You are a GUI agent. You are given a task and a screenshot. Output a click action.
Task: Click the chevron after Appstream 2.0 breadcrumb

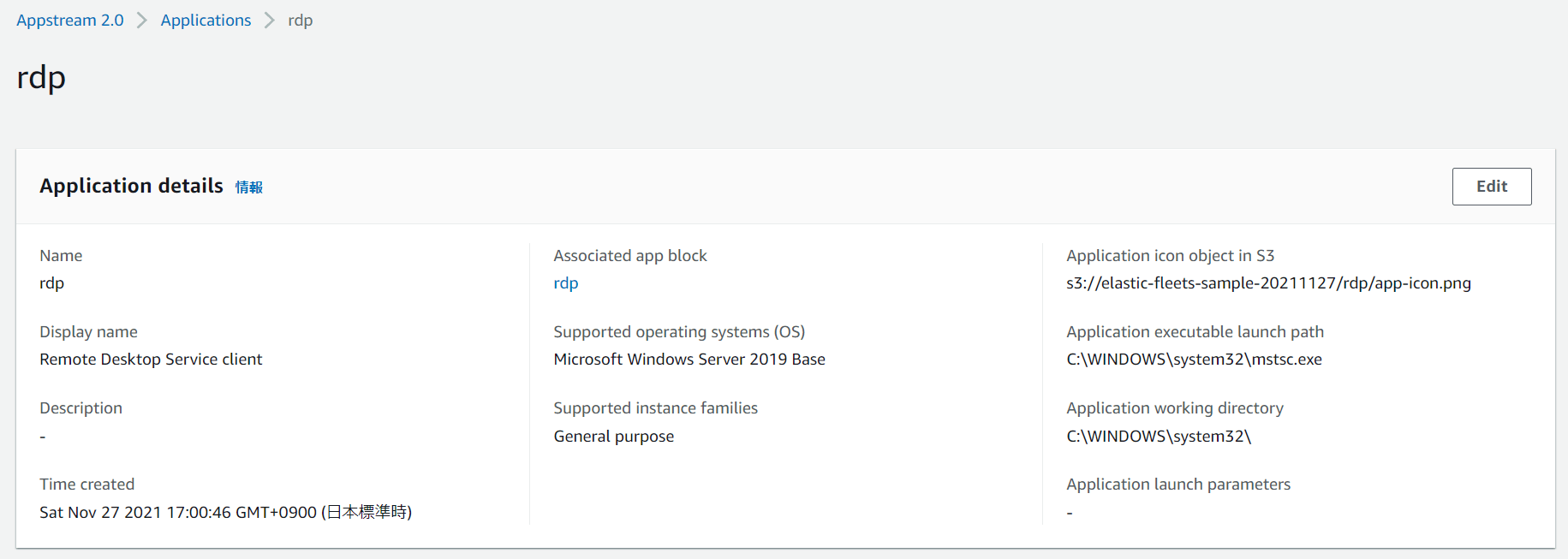tap(142, 20)
